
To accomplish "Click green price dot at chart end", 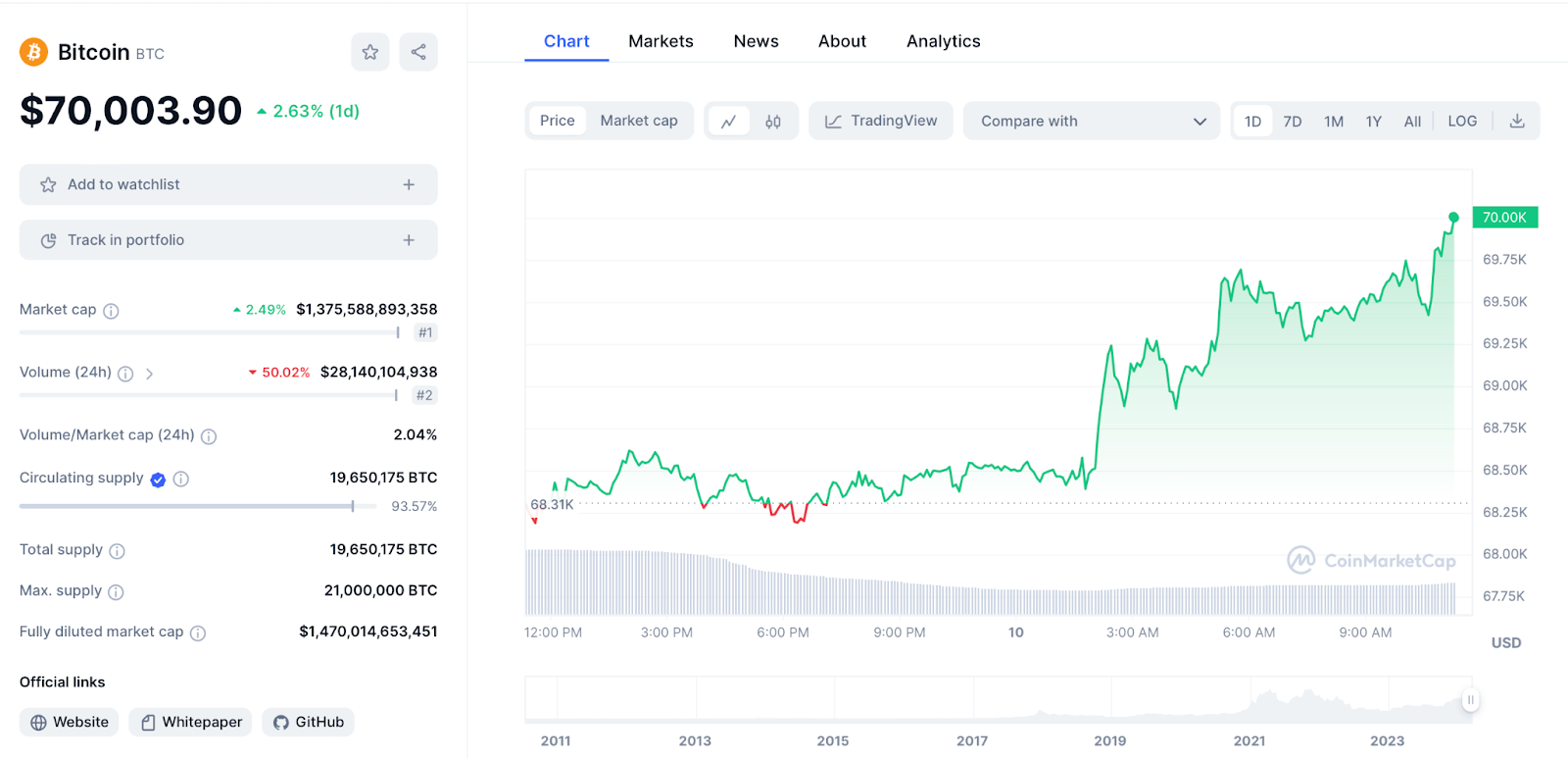I will (x=1453, y=218).
